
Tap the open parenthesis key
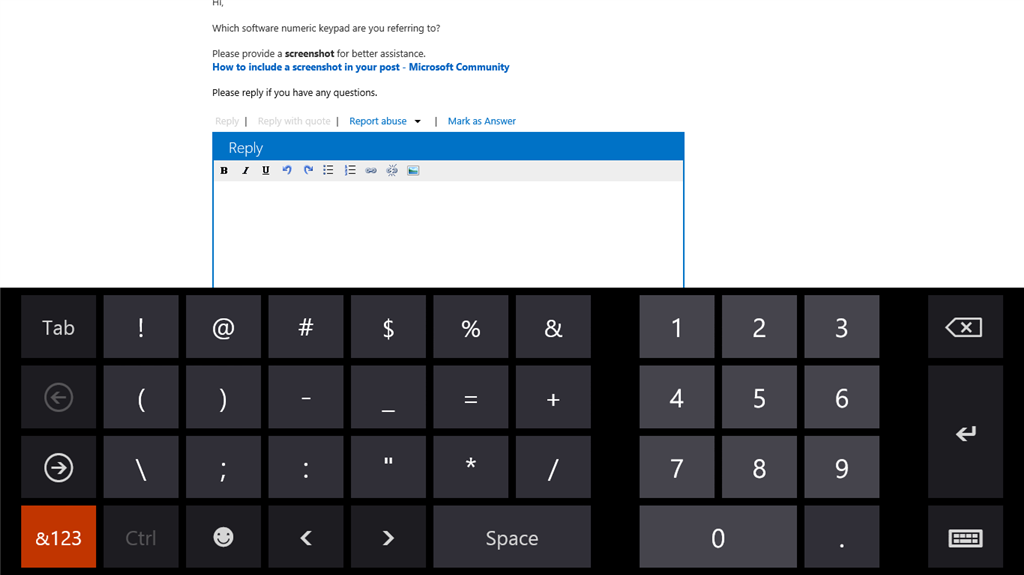[x=140, y=397]
